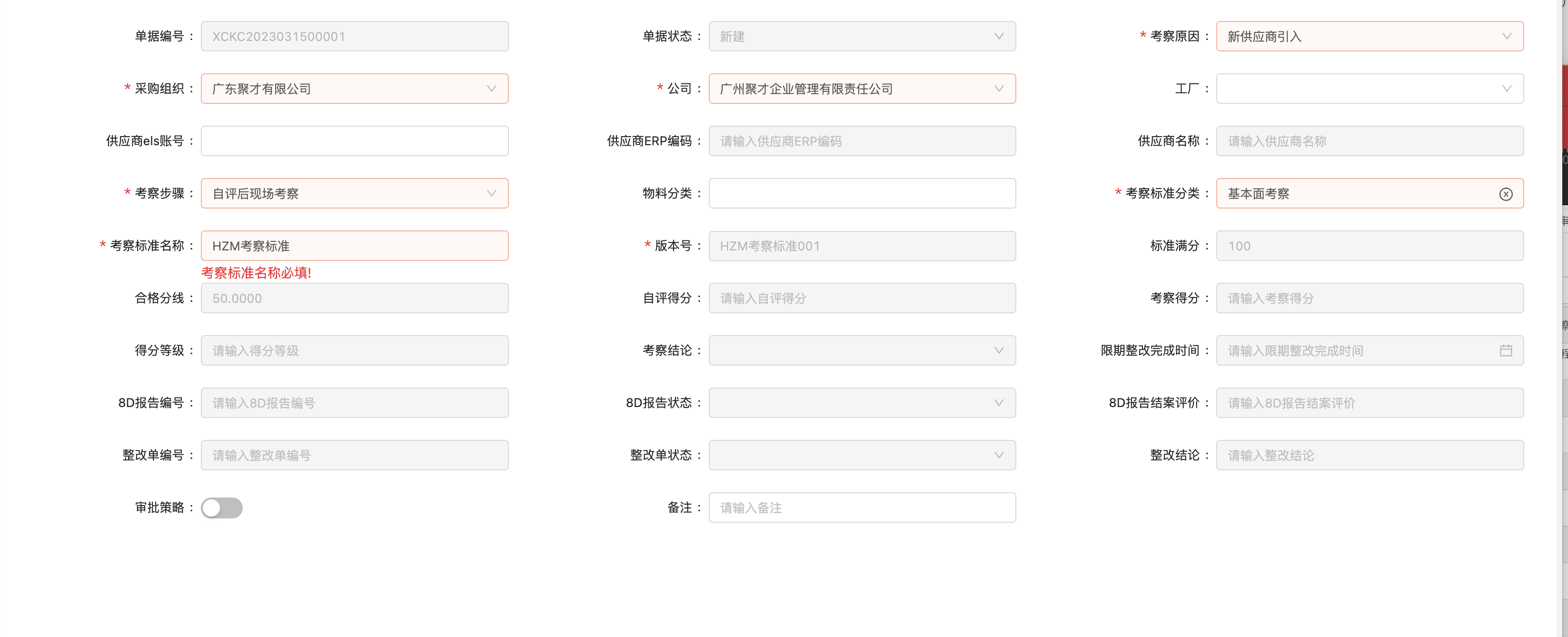1568x637 pixels.
Task: Click the 整改结论 input field
Action: click(1369, 455)
